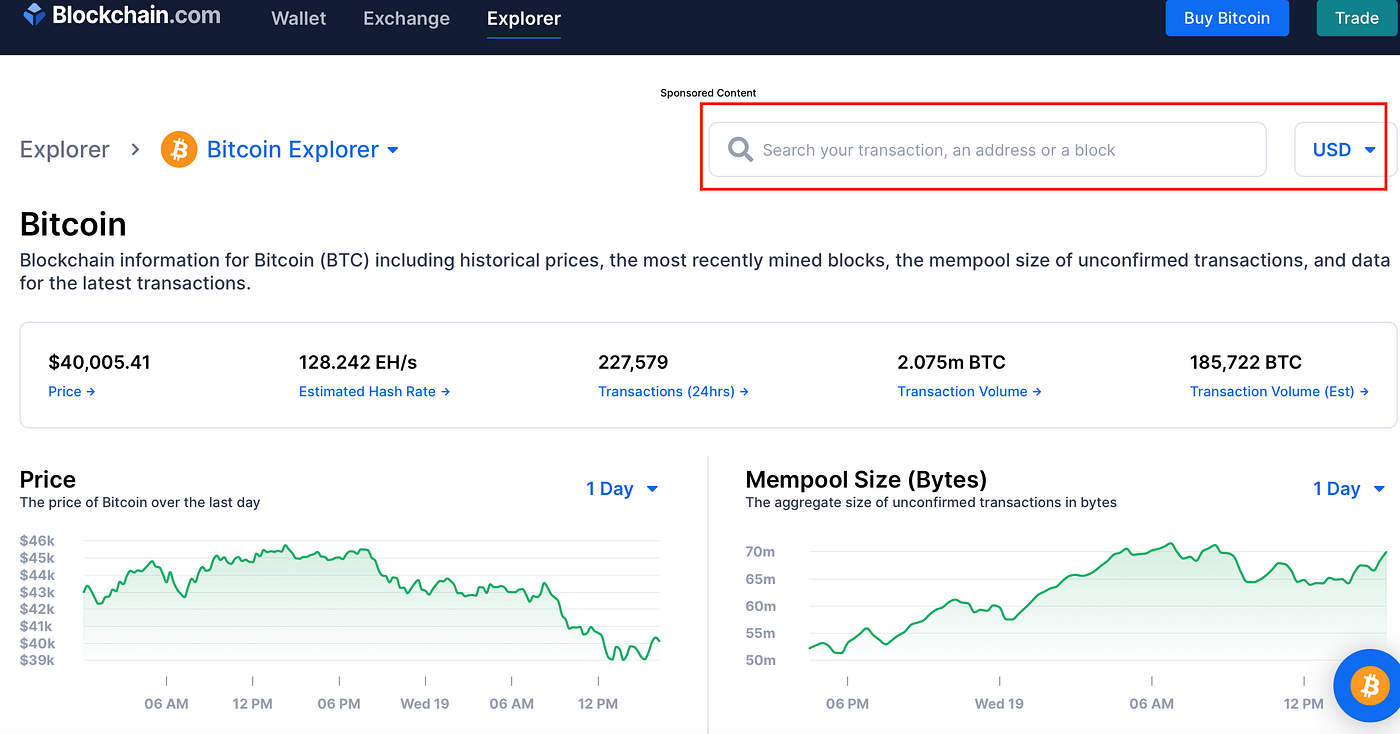The width and height of the screenshot is (1400, 734).
Task: Open the Price chart 1 Day dropdown
Action: 622,489
